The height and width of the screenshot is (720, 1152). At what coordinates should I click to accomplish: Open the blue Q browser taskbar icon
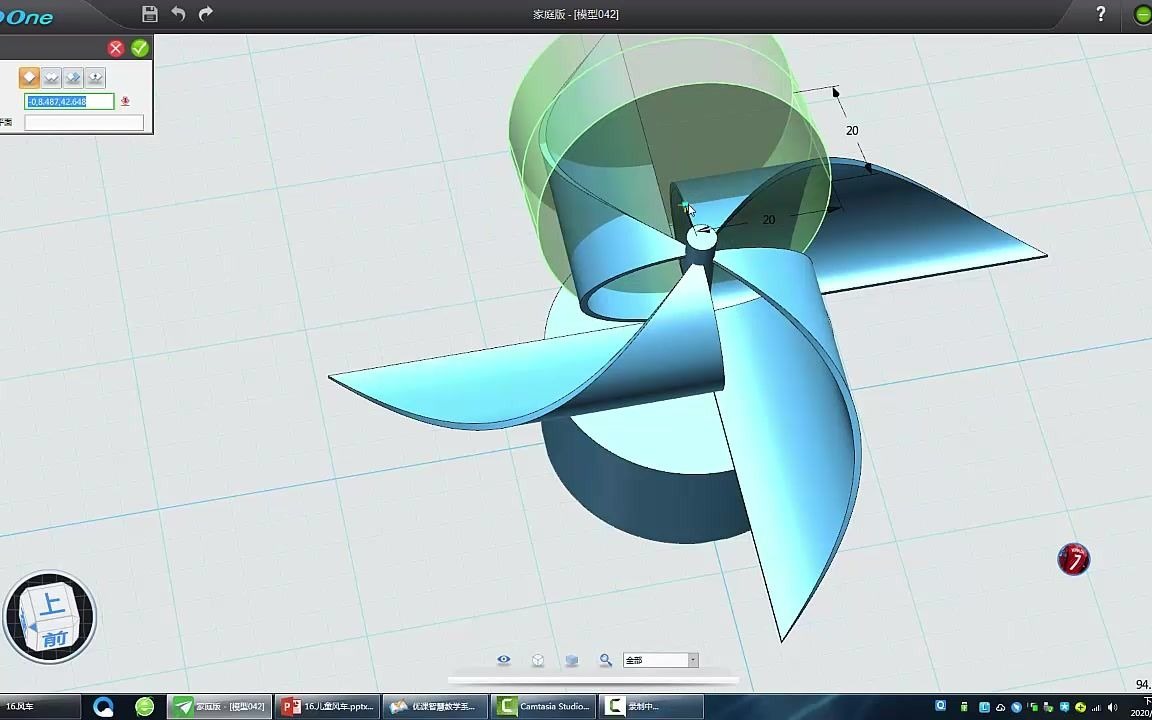pos(104,707)
